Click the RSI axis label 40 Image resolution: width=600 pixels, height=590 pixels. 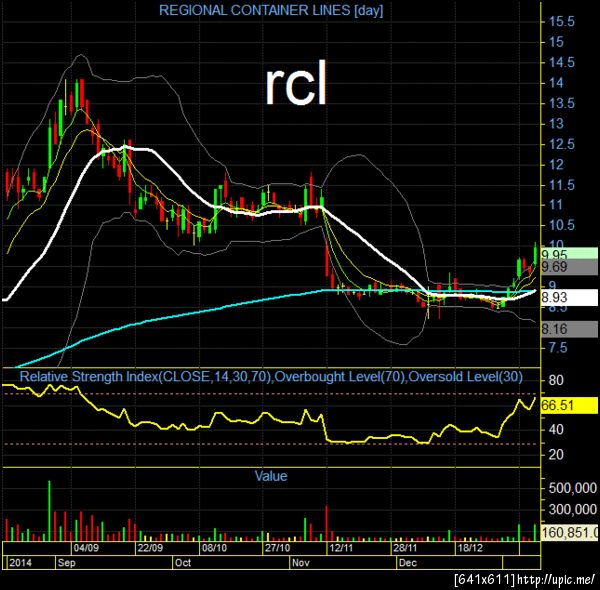pos(556,430)
